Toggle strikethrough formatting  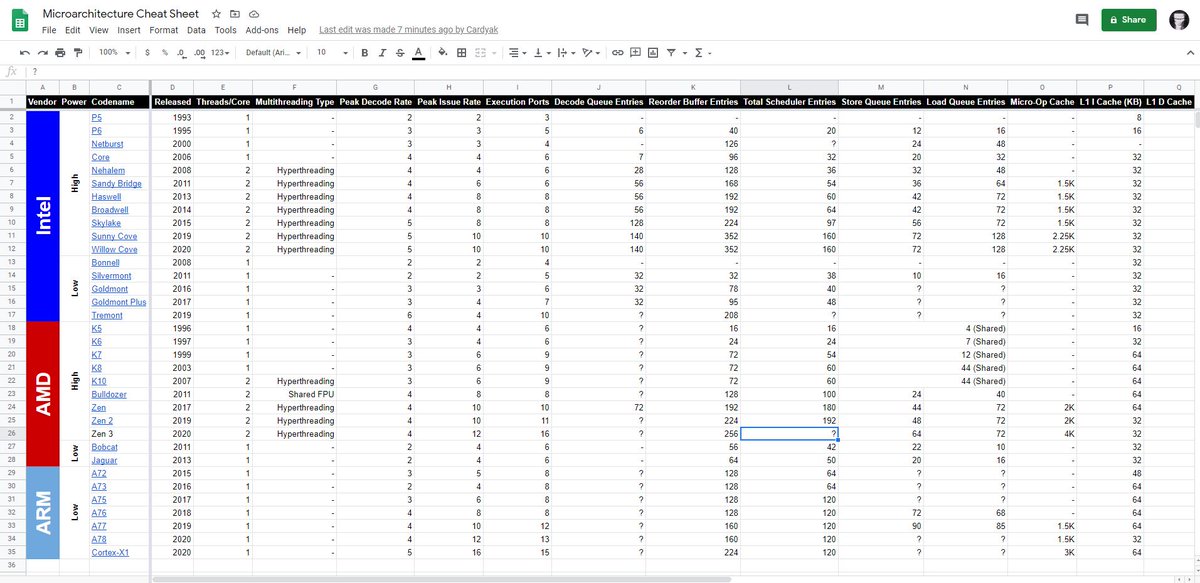(x=398, y=52)
